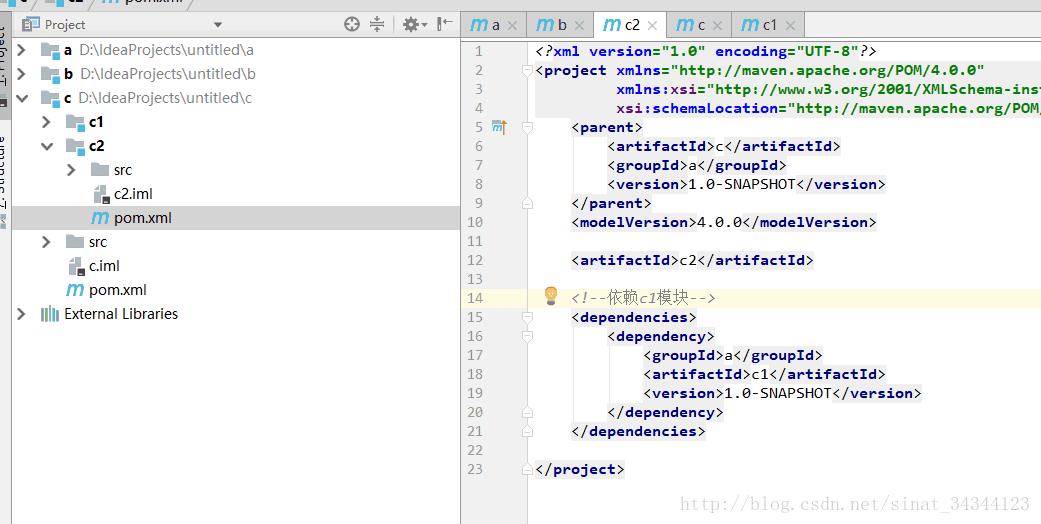Fold the dependencies tag at line 15
This screenshot has height=524, width=1041.
527,317
